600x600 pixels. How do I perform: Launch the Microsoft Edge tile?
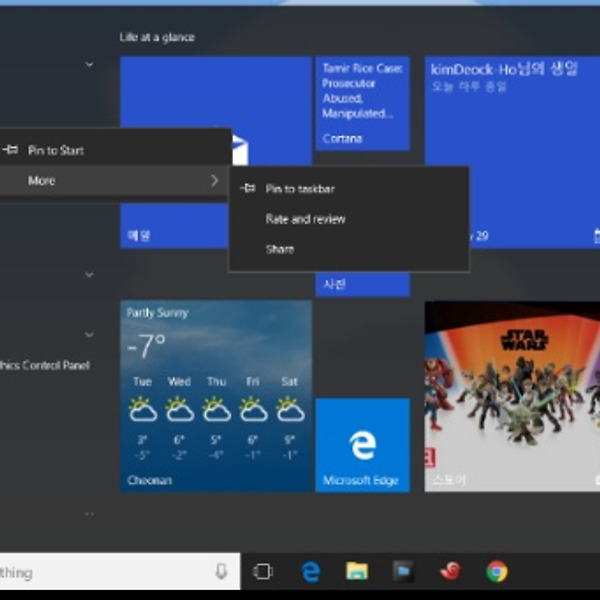[362, 445]
